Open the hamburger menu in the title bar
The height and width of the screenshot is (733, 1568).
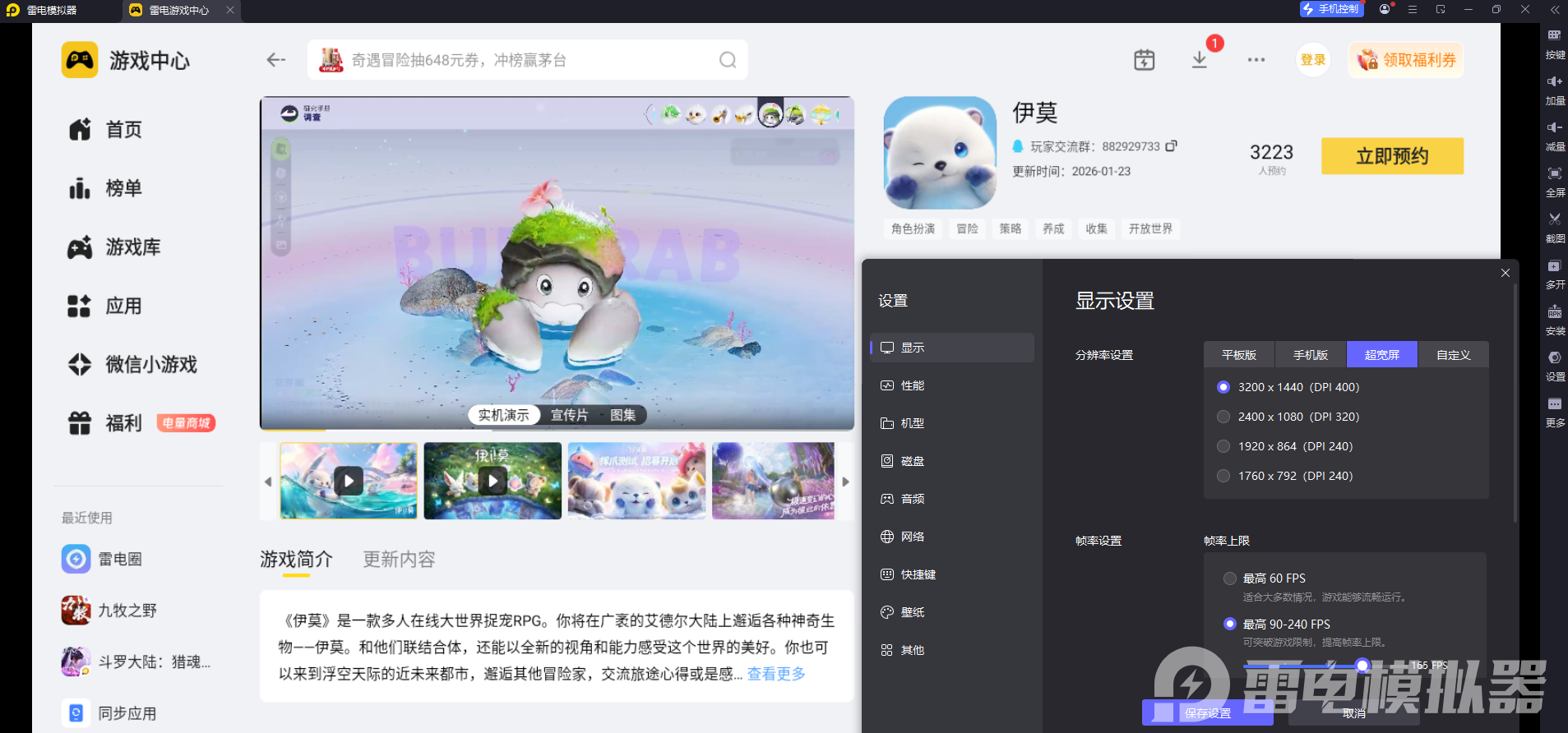pos(1413,9)
